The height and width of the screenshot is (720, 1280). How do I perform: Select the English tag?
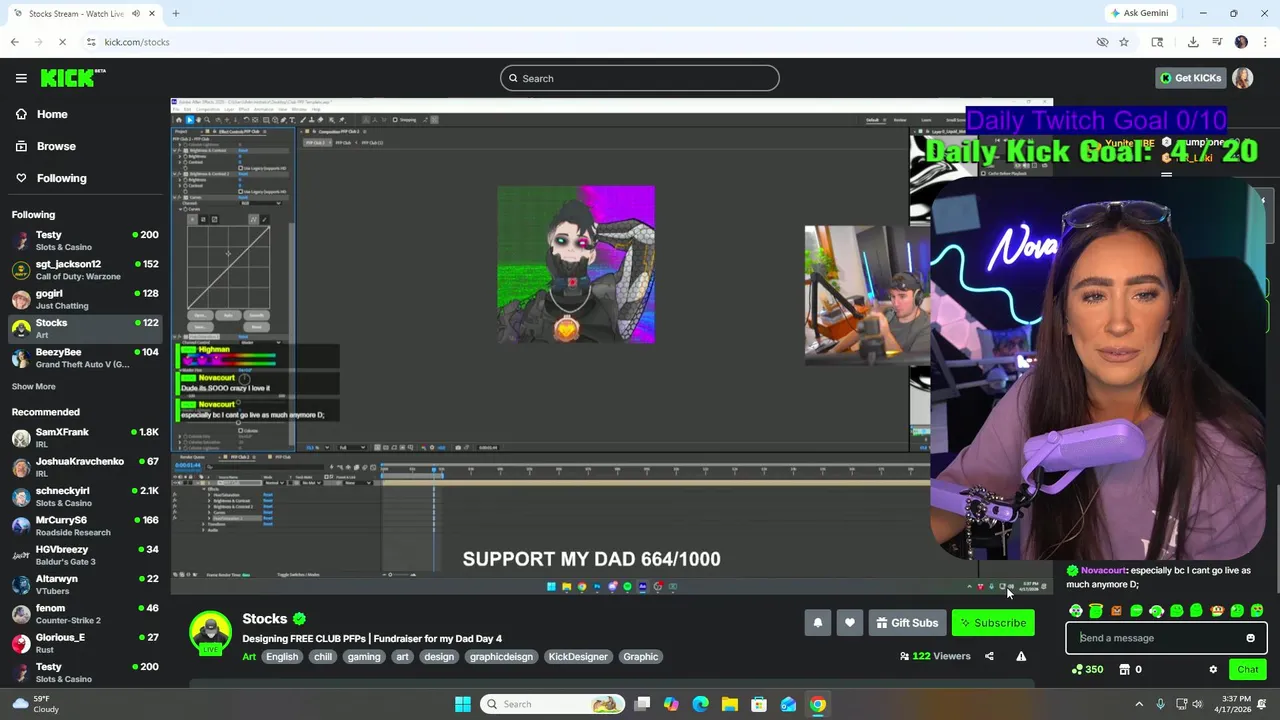click(282, 657)
